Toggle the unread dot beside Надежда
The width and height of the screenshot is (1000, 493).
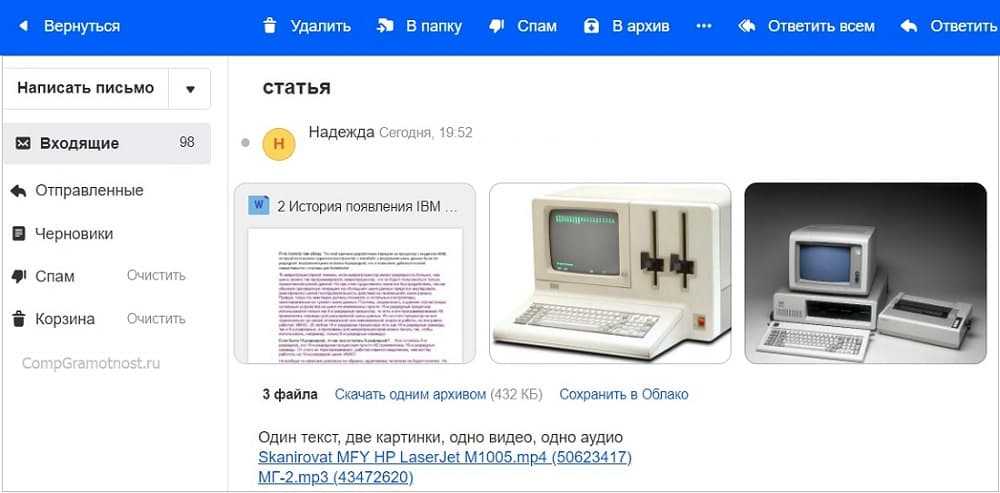click(x=246, y=143)
